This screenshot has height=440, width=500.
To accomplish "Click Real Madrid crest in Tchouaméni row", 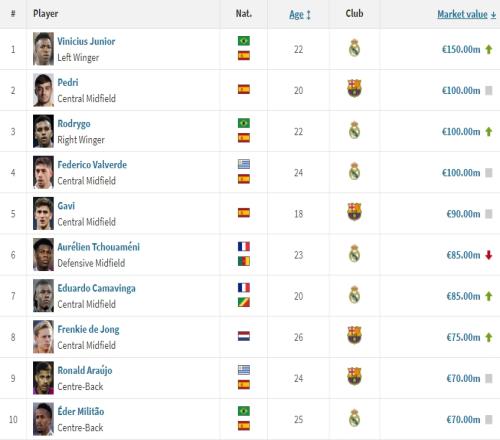I will click(354, 254).
